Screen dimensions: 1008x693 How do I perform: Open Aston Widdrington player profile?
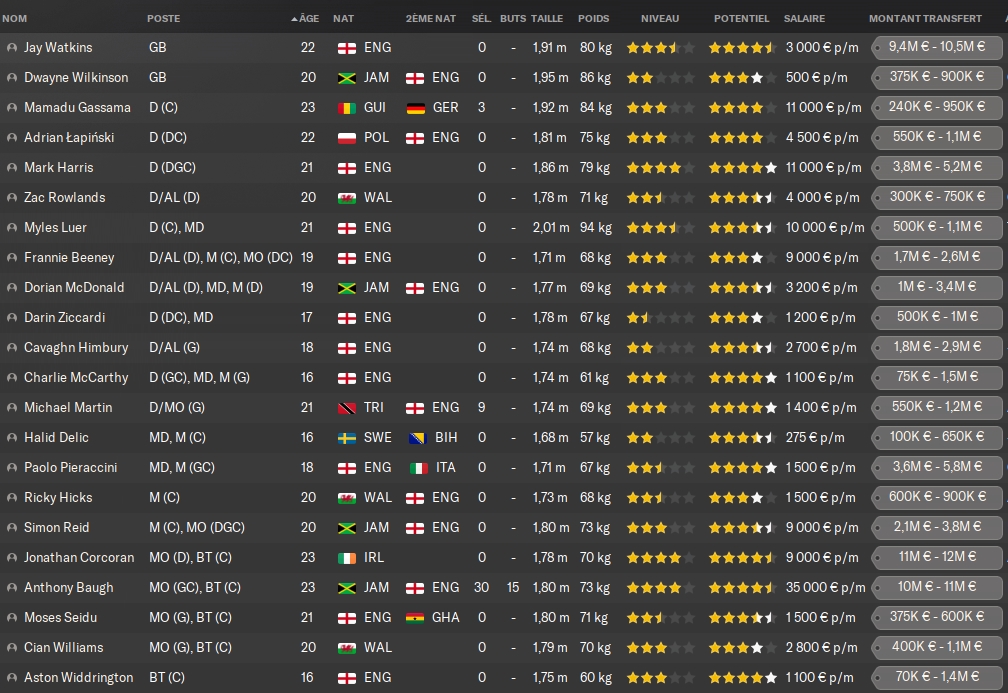(x=78, y=678)
